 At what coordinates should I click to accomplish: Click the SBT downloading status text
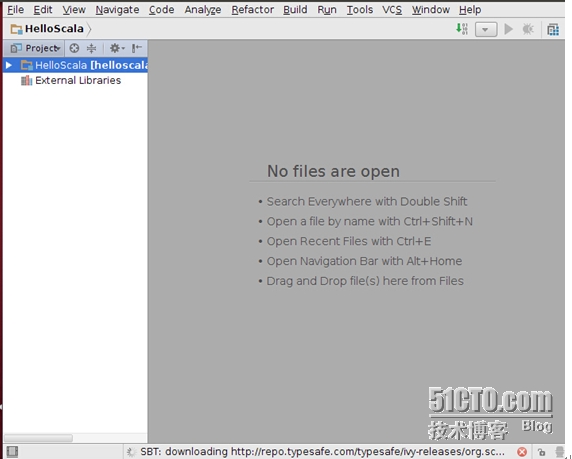pos(322,452)
